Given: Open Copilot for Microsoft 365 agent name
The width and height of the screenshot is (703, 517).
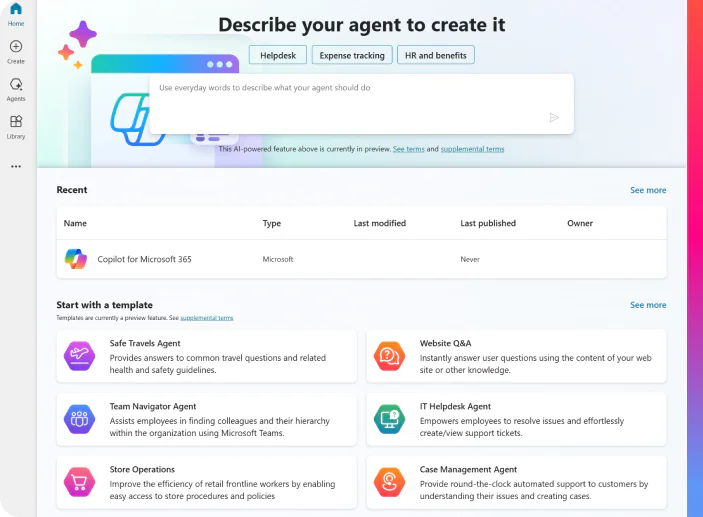Looking at the screenshot, I should point(144,259).
